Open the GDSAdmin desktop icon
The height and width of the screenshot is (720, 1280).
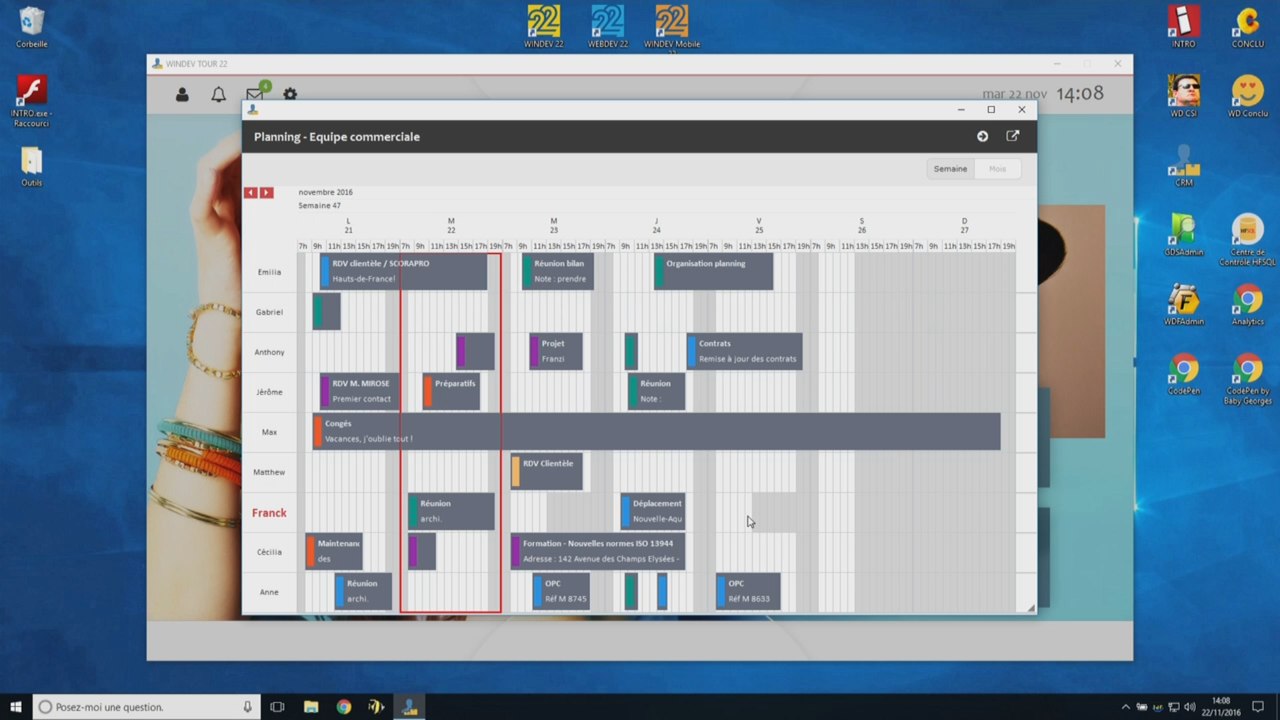pyautogui.click(x=1184, y=235)
